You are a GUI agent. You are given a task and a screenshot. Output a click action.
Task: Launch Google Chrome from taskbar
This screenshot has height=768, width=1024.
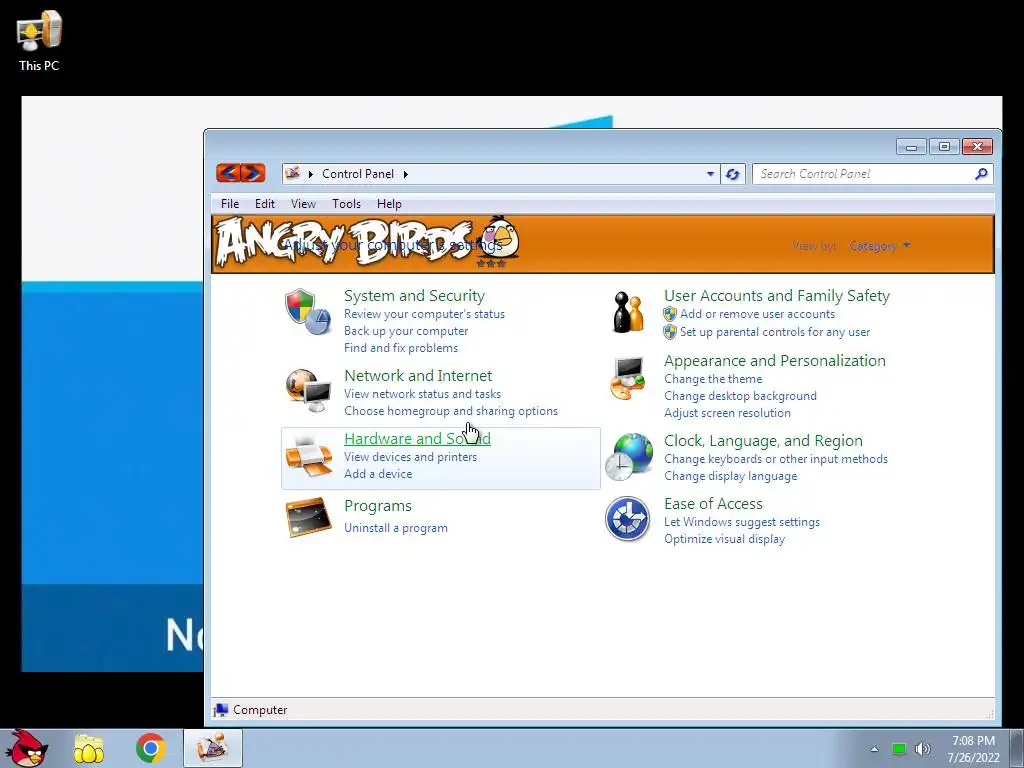pyautogui.click(x=150, y=748)
